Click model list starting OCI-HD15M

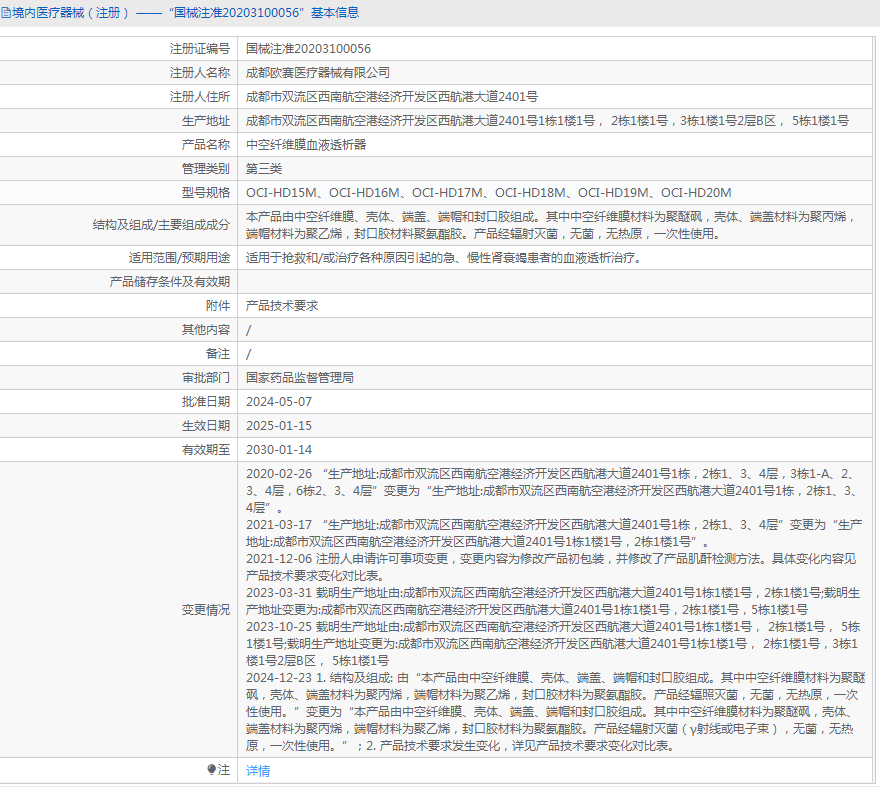pos(488,193)
